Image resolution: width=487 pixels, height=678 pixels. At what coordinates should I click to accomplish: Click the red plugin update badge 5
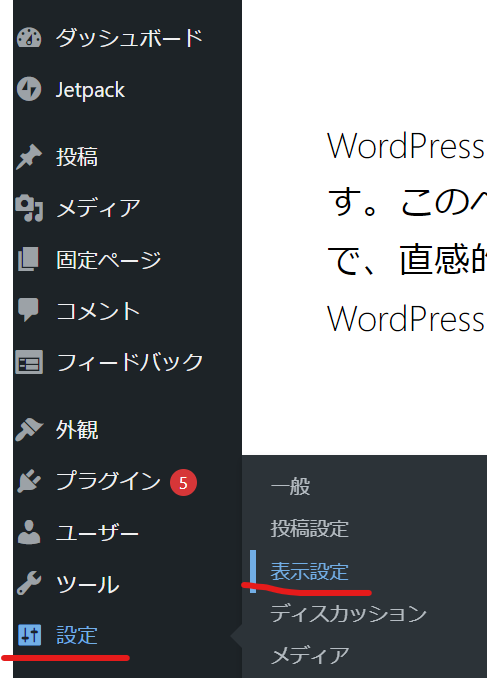click(x=183, y=482)
